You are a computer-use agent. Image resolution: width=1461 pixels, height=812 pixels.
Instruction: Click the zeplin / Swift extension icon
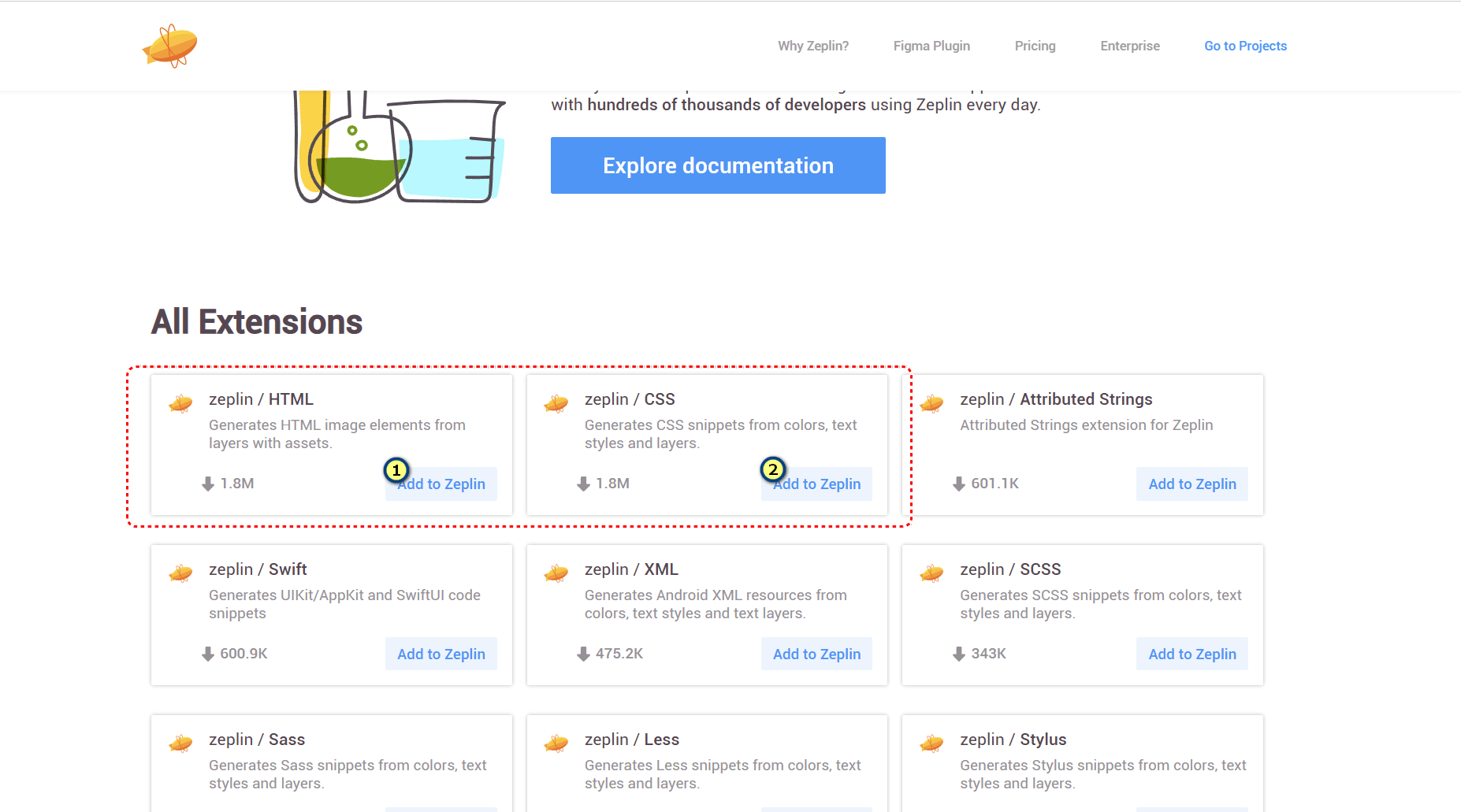180,573
